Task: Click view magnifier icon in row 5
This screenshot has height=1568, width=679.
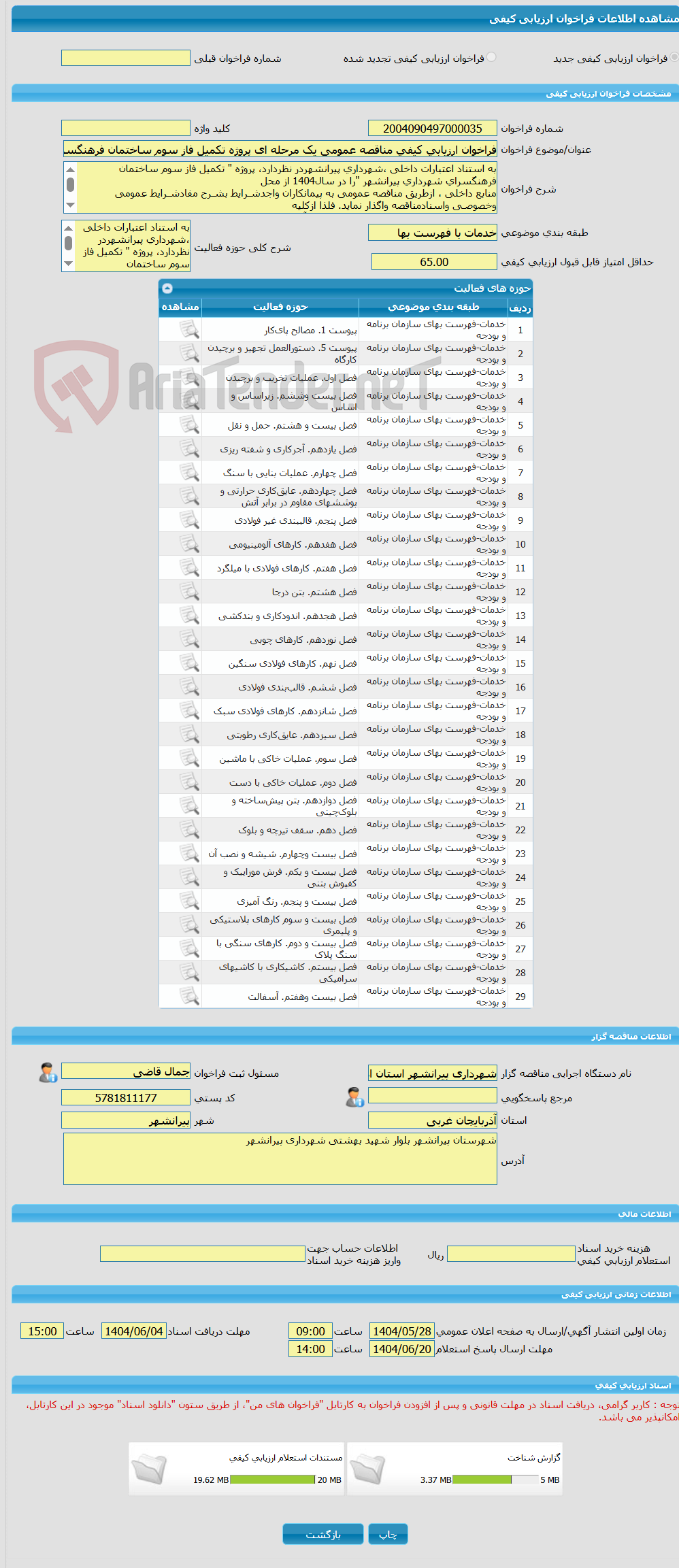Action: (x=188, y=425)
